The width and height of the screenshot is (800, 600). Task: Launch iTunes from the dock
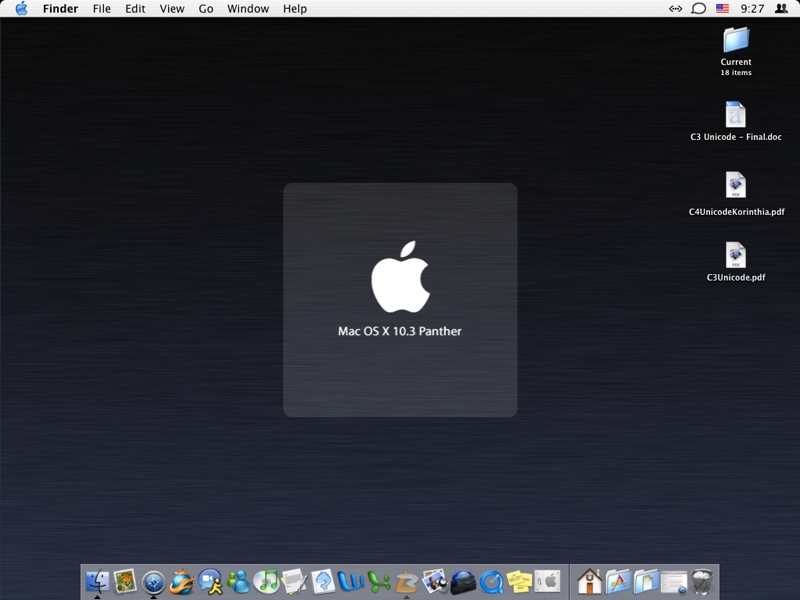pos(266,581)
